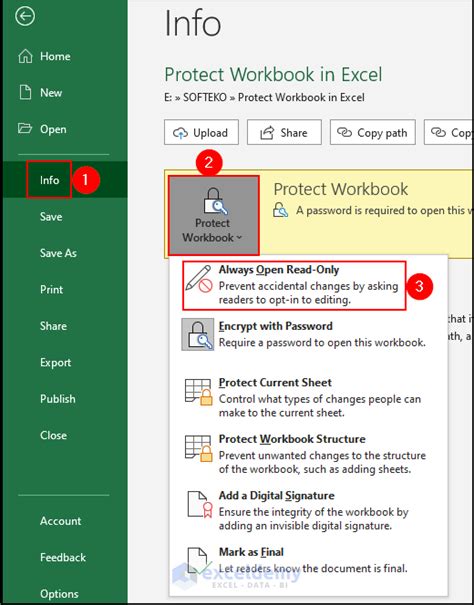Image resolution: width=474 pixels, height=605 pixels.
Task: Open the Export page
Action: 56,363
